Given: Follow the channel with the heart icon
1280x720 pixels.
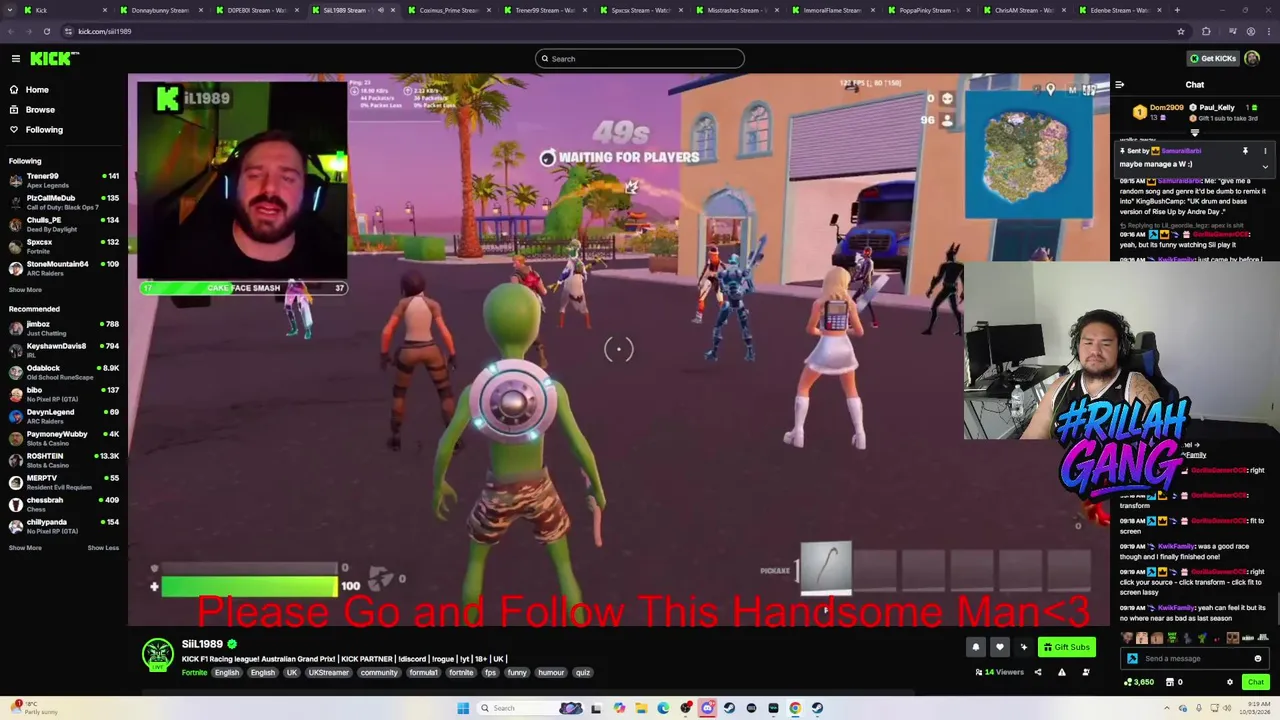Looking at the screenshot, I should pyautogui.click(x=999, y=647).
